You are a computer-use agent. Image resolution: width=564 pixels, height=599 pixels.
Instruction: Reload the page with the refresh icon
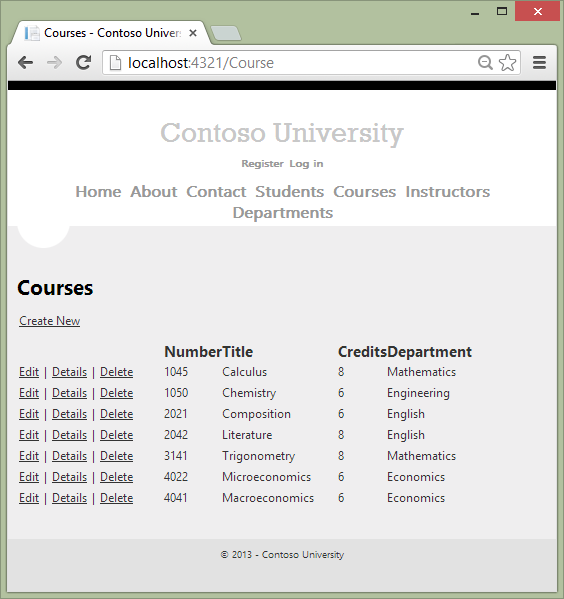point(83,63)
